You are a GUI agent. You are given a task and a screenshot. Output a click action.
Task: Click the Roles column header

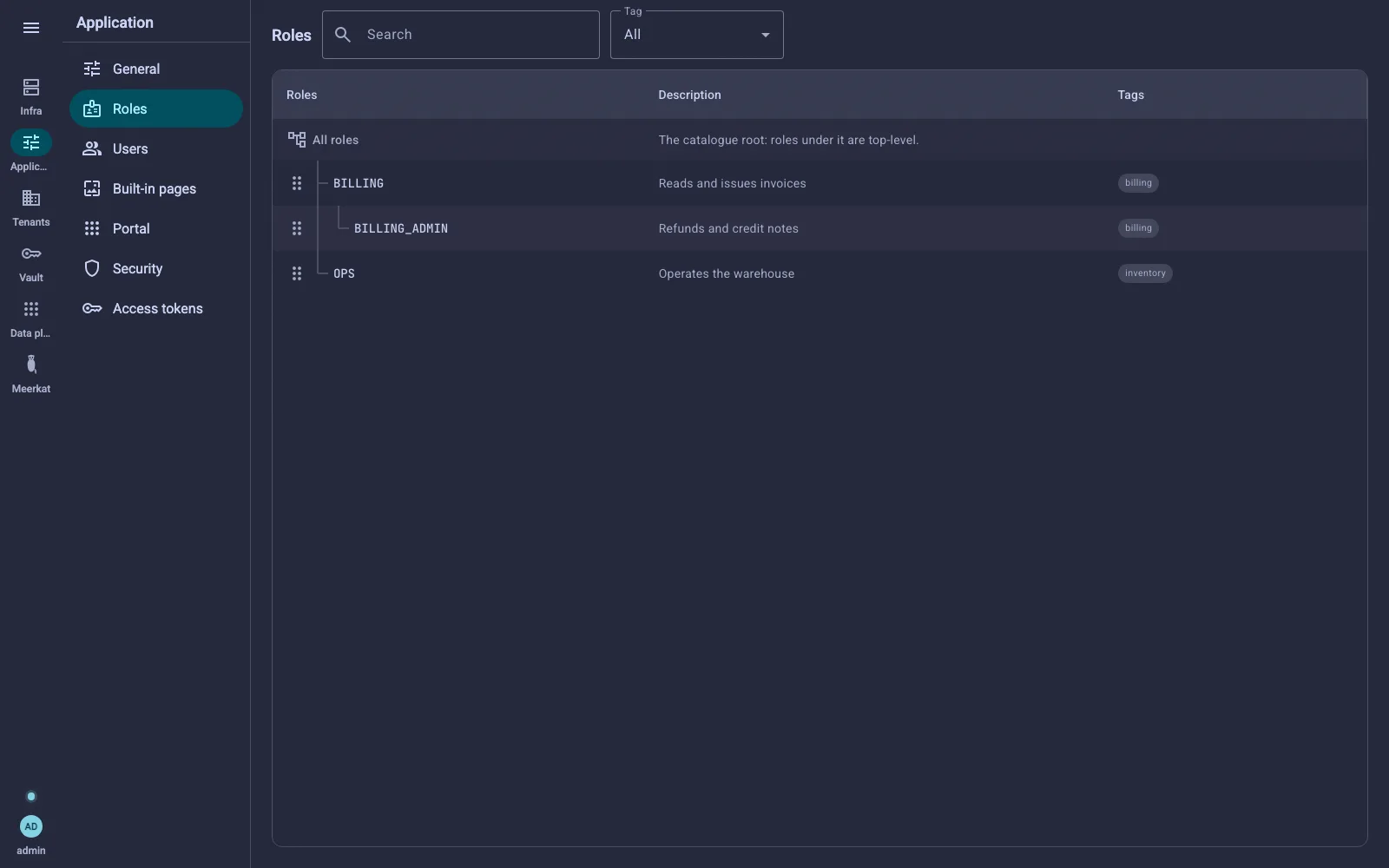pyautogui.click(x=302, y=95)
